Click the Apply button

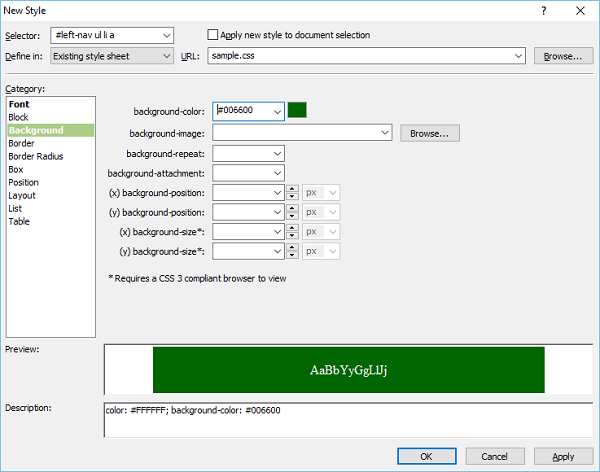click(x=563, y=456)
